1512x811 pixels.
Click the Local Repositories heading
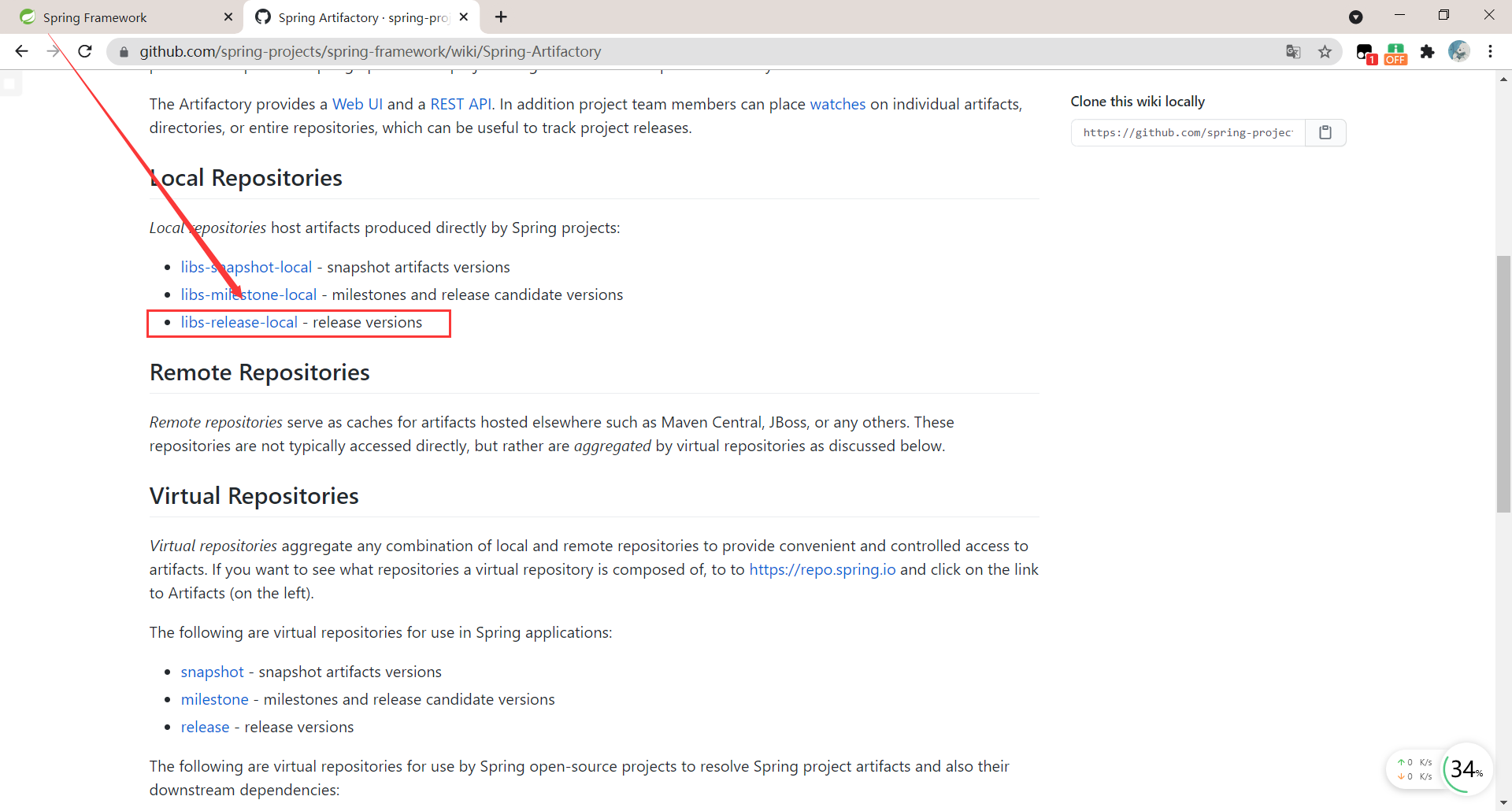[246, 178]
